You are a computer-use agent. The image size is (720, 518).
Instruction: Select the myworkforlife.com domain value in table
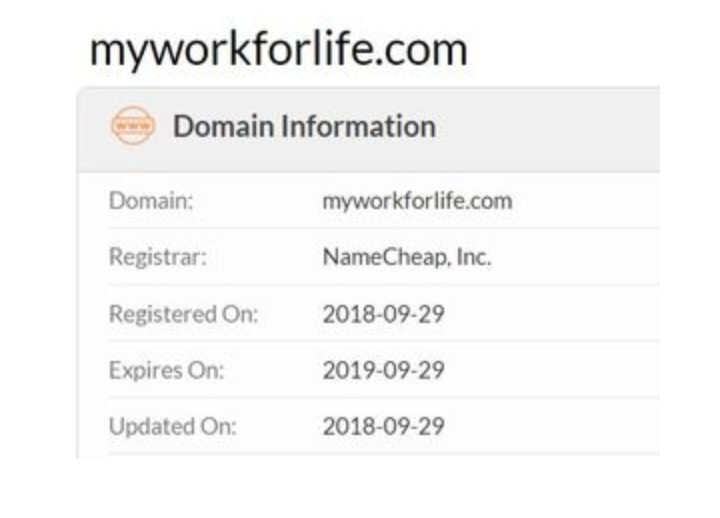[416, 200]
